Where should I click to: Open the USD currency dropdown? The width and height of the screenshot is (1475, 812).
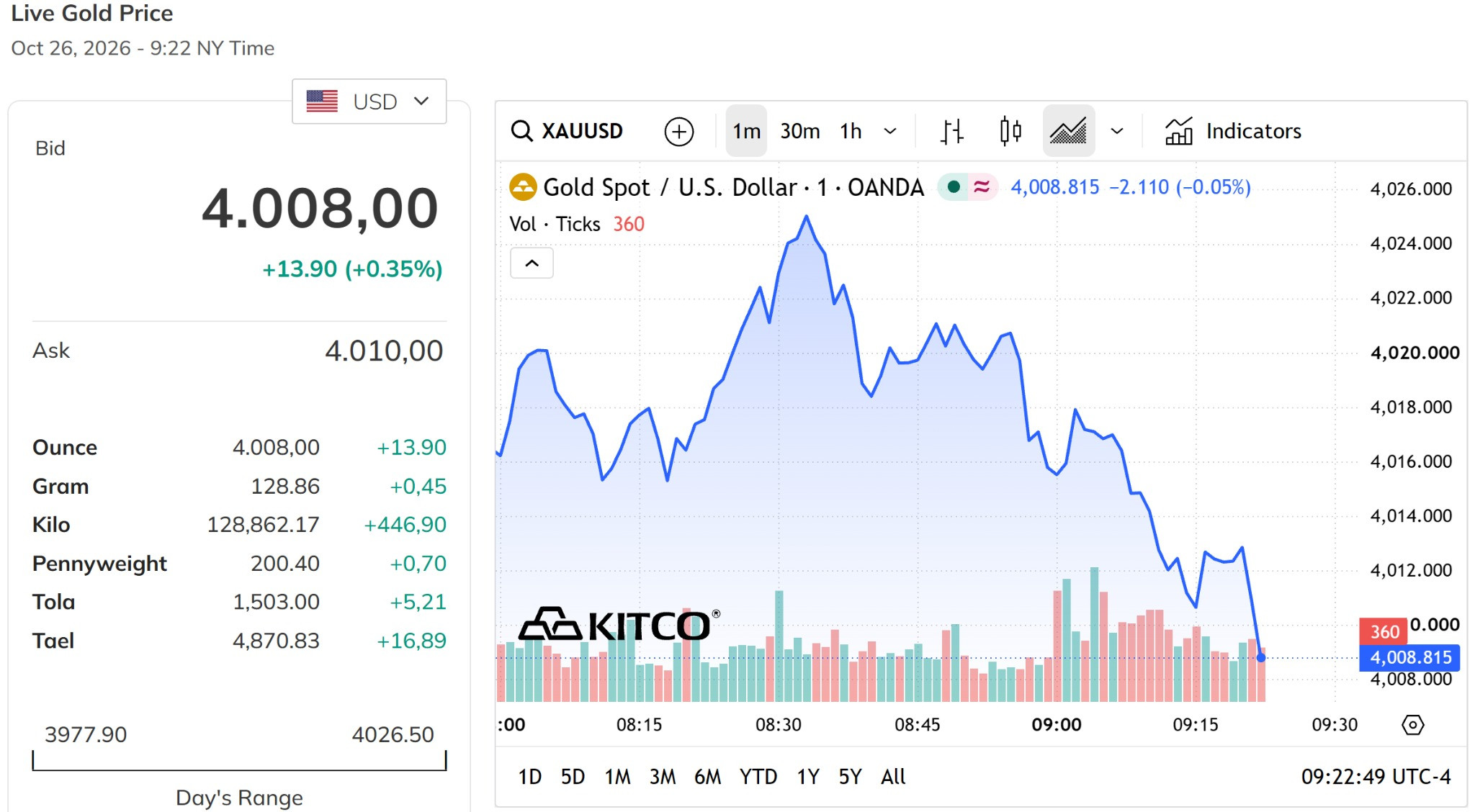click(369, 101)
